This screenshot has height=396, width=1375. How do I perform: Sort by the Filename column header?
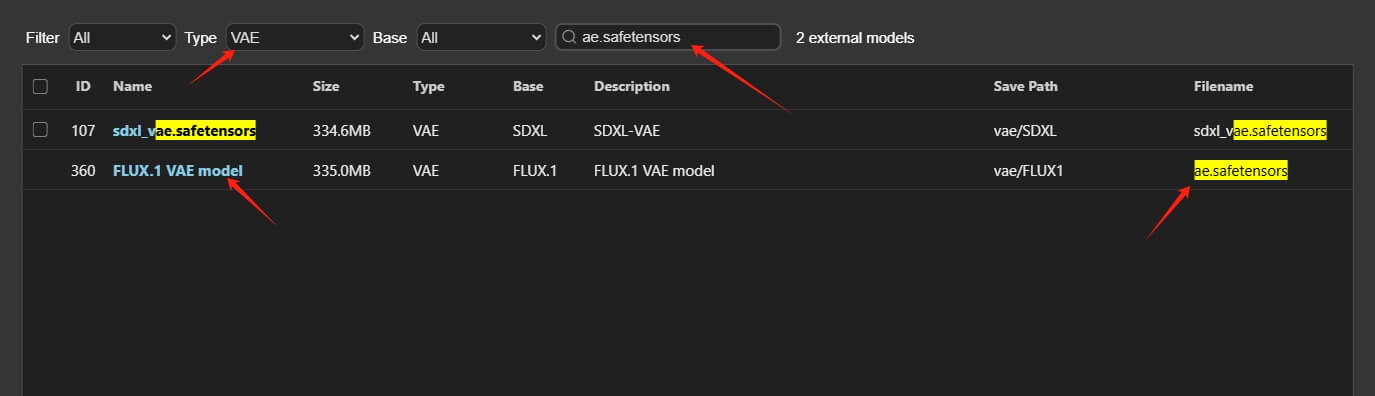point(1223,86)
